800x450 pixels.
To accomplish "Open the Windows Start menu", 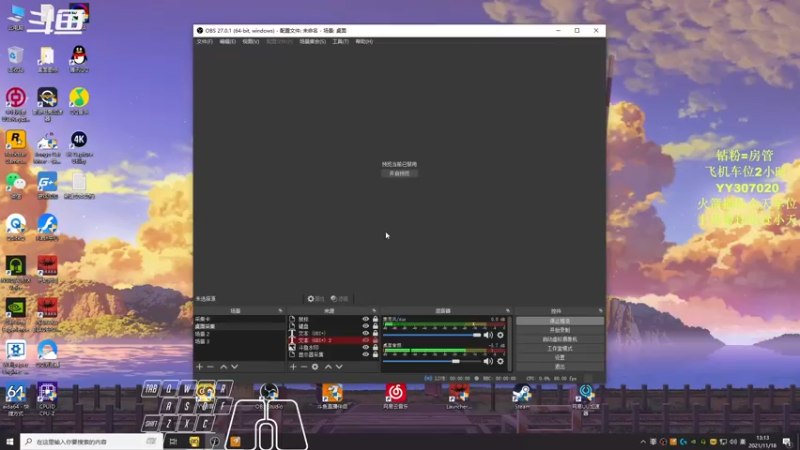I will coord(10,441).
